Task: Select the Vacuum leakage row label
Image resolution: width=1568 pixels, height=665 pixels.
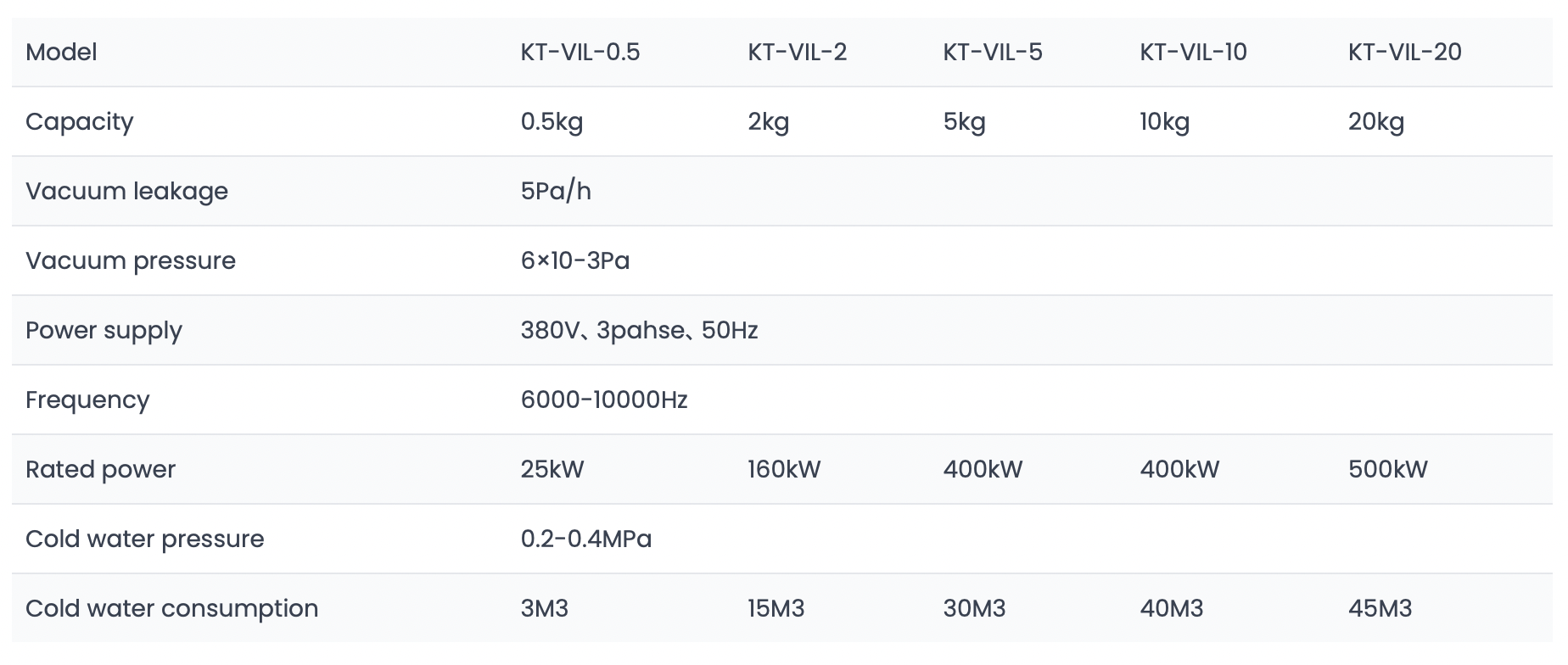Action: point(126,192)
